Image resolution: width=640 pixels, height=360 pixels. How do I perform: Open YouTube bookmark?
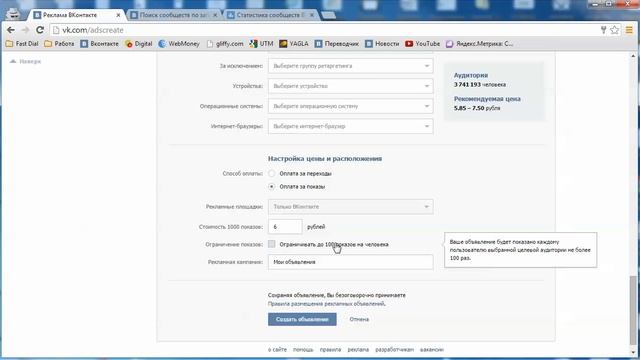(422, 44)
